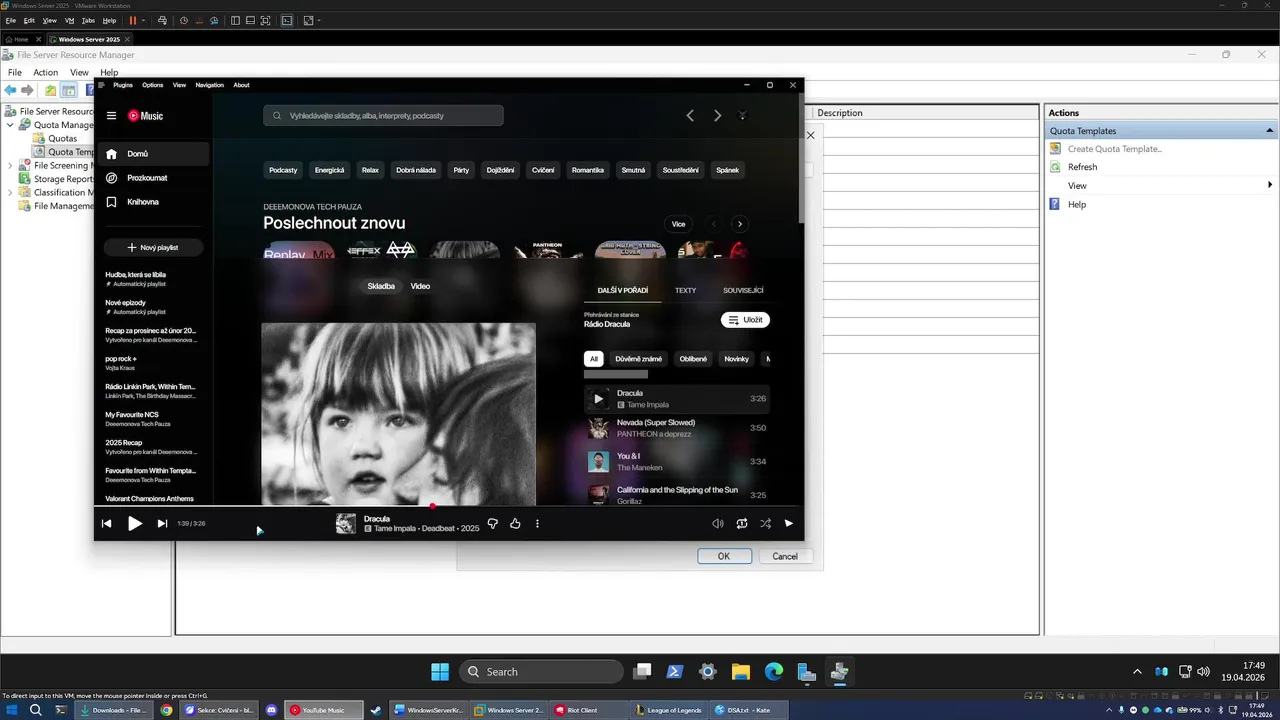Click Back arrow in File Server Resource Manager
Image resolution: width=1280 pixels, height=720 pixels.
click(x=11, y=90)
